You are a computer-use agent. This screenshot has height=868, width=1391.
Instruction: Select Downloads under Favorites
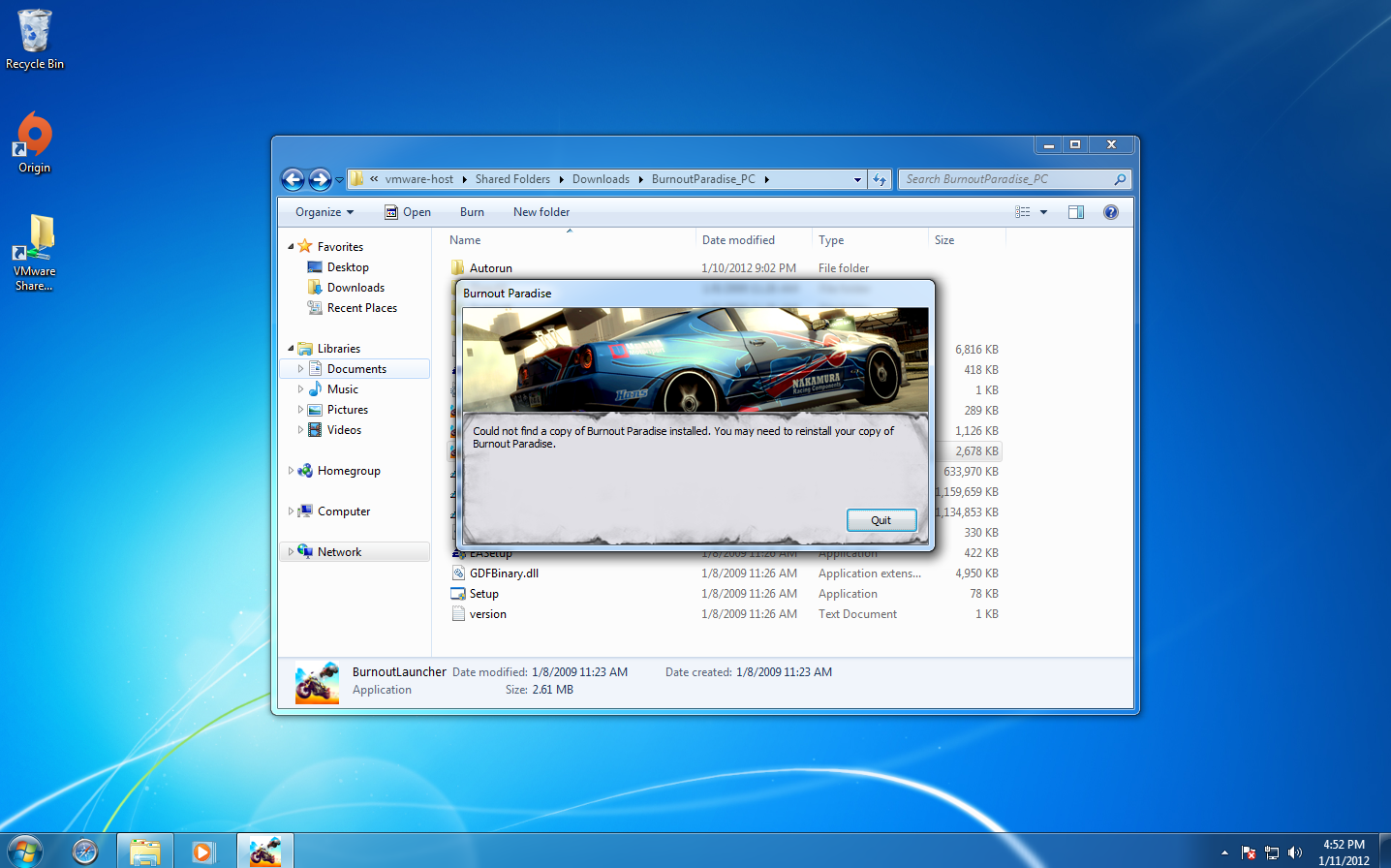tap(355, 288)
